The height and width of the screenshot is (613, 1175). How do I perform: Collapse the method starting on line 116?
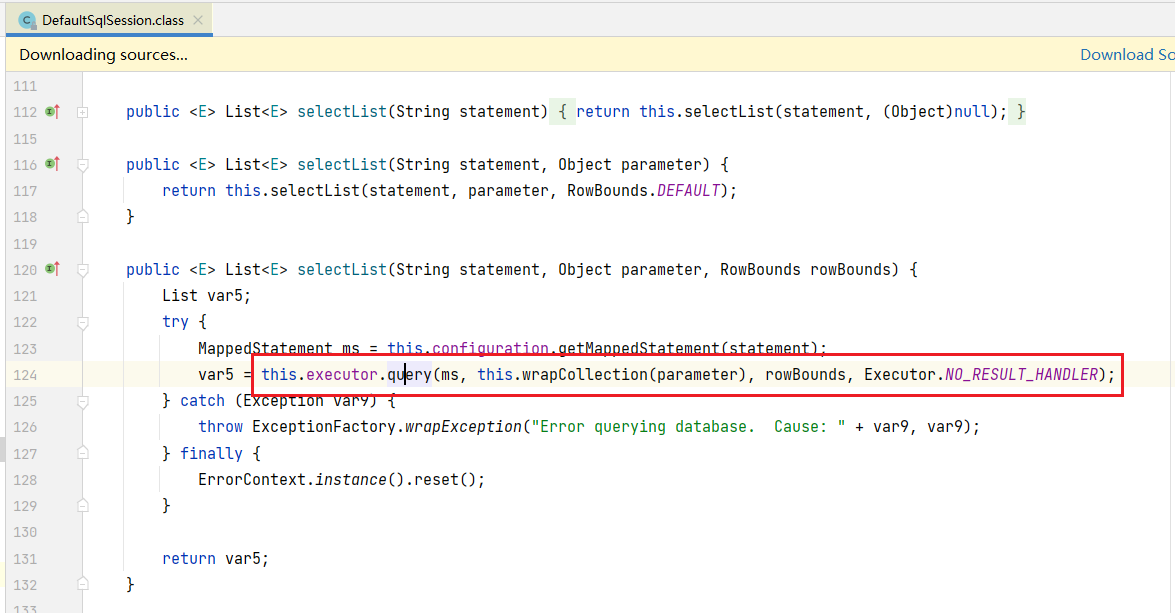point(83,164)
